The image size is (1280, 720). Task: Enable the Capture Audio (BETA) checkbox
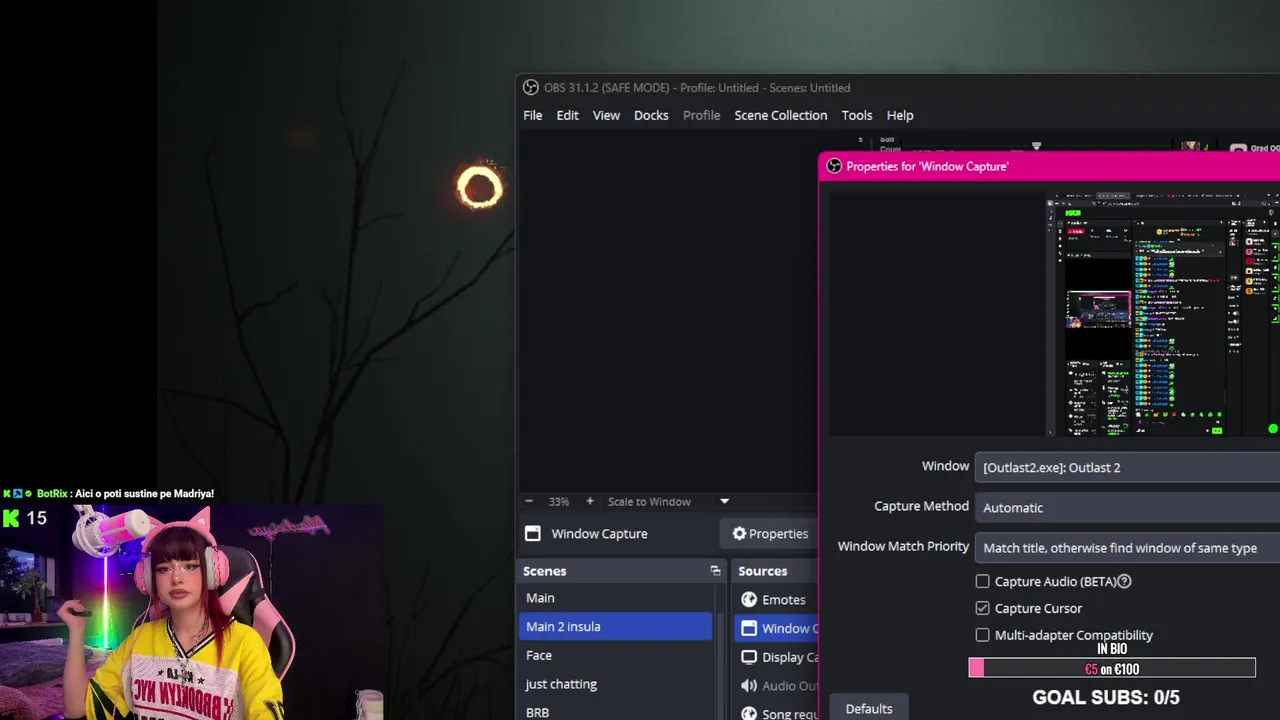click(982, 581)
